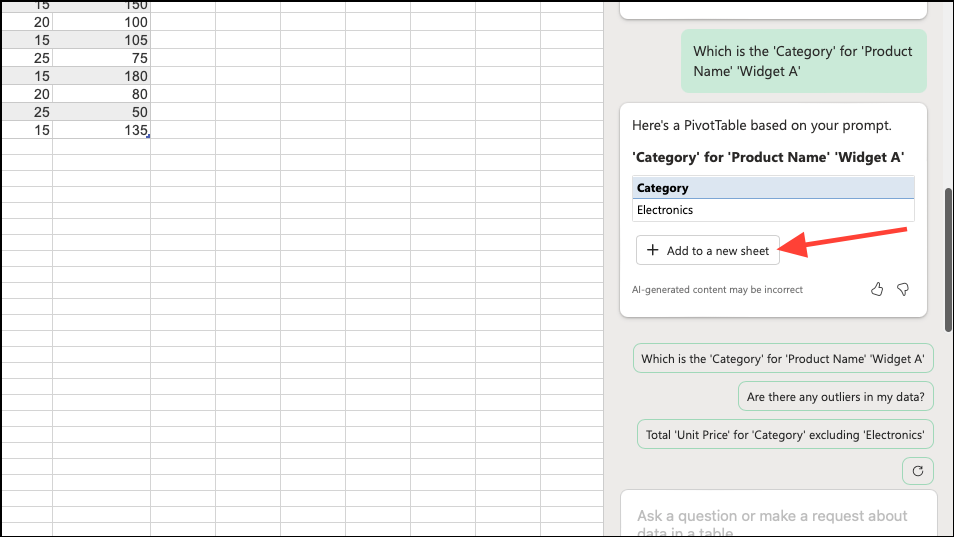This screenshot has height=537, width=954.
Task: Choose the Total 'Unit Price' excluding Electronics suggestion
Action: pos(785,434)
